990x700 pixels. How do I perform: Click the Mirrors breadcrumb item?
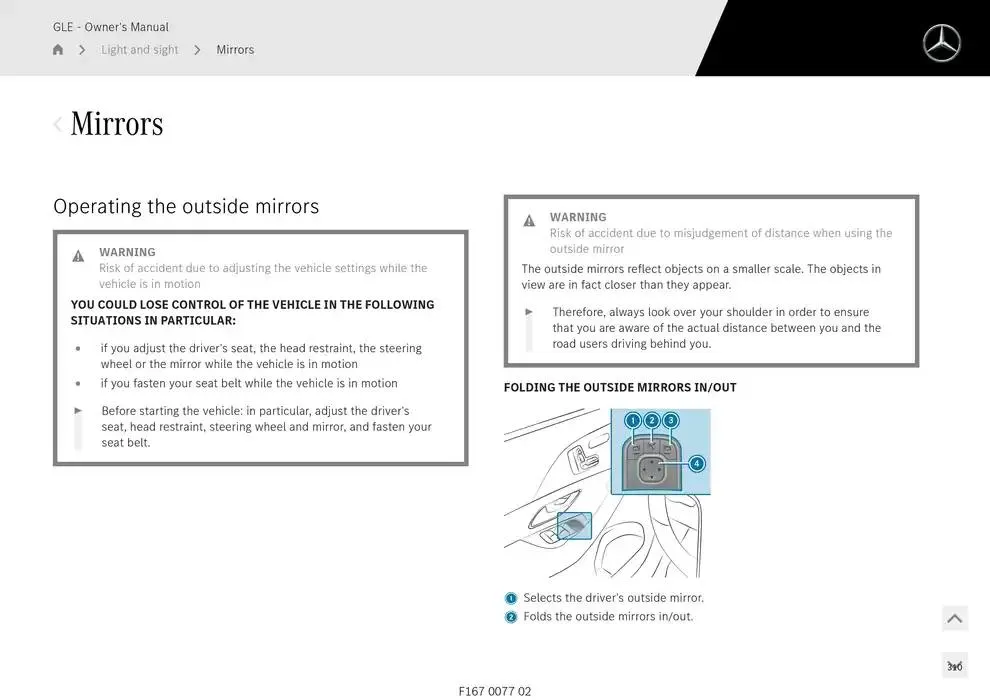click(235, 50)
